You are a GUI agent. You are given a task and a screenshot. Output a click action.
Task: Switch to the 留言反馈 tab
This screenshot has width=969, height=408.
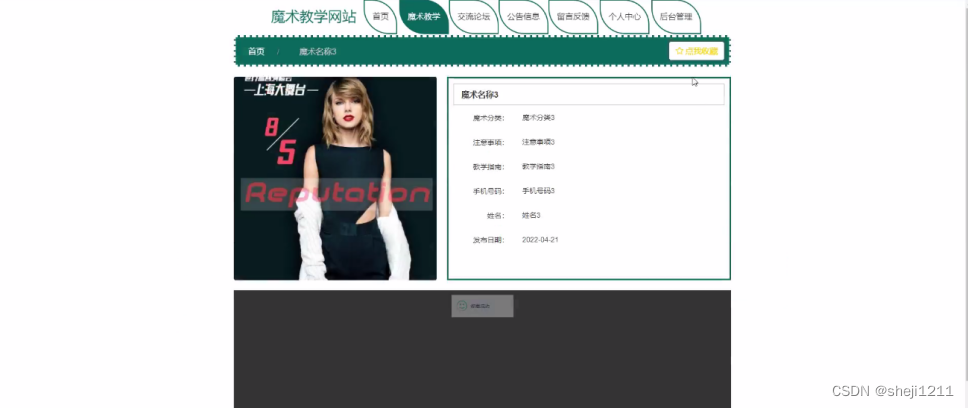click(x=573, y=17)
